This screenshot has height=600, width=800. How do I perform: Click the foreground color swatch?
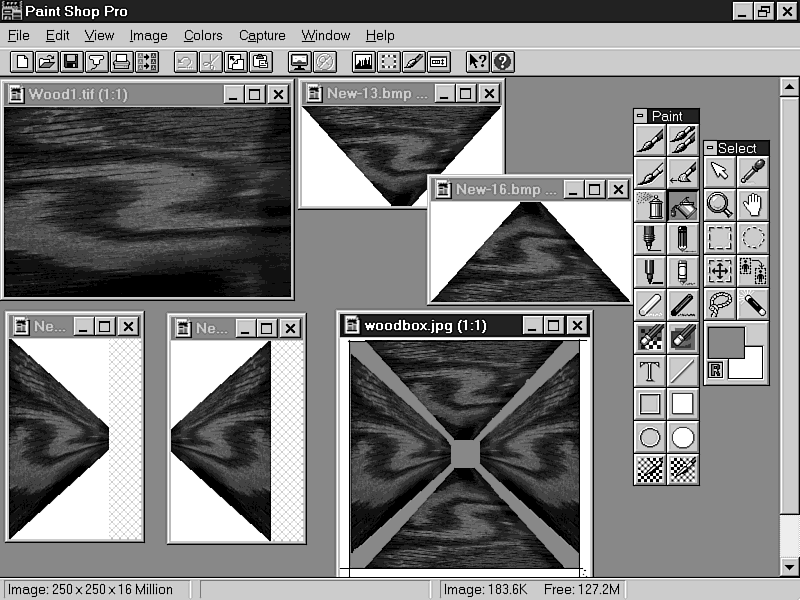tap(724, 342)
